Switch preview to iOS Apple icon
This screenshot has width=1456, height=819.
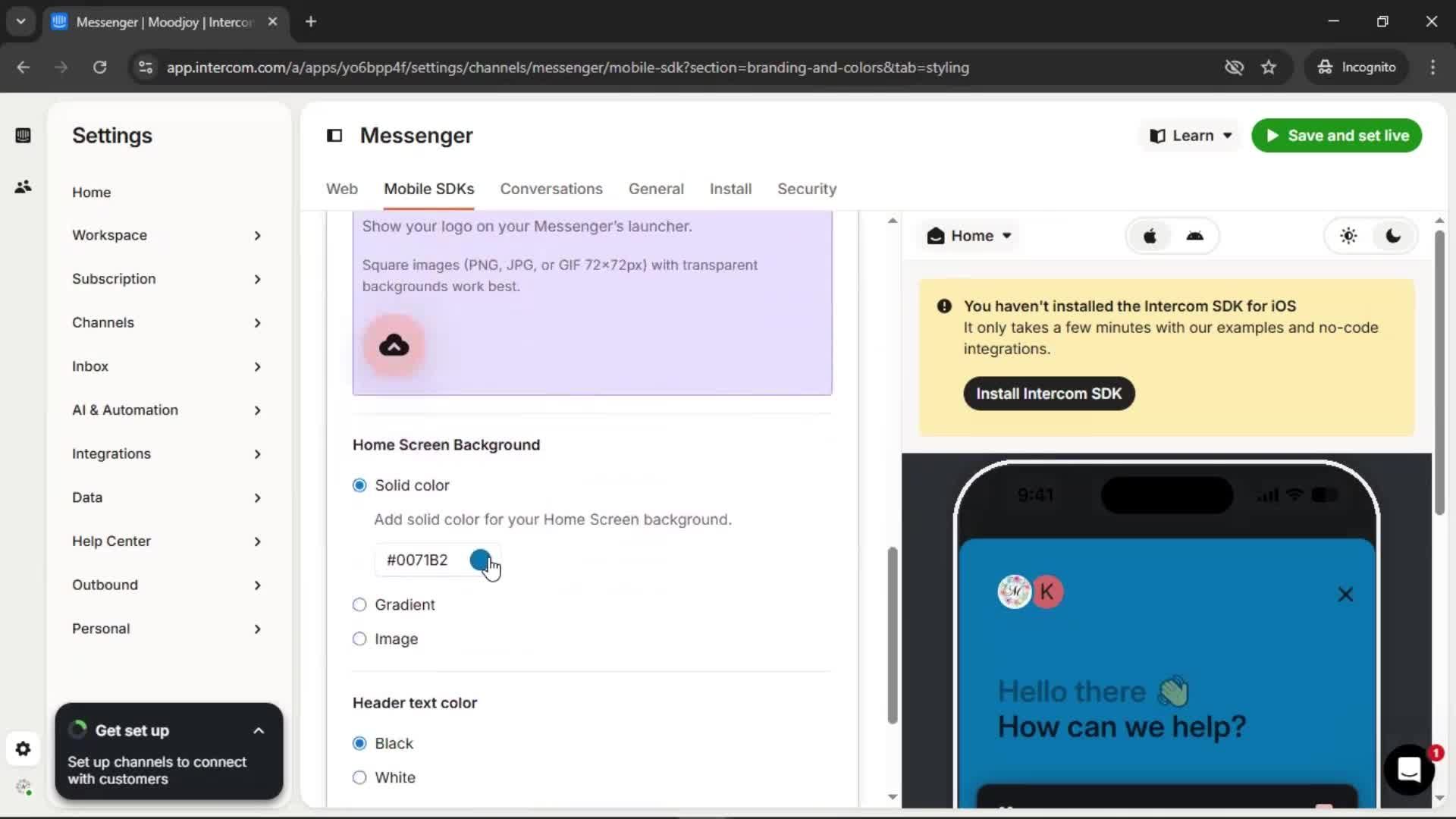pyautogui.click(x=1150, y=236)
